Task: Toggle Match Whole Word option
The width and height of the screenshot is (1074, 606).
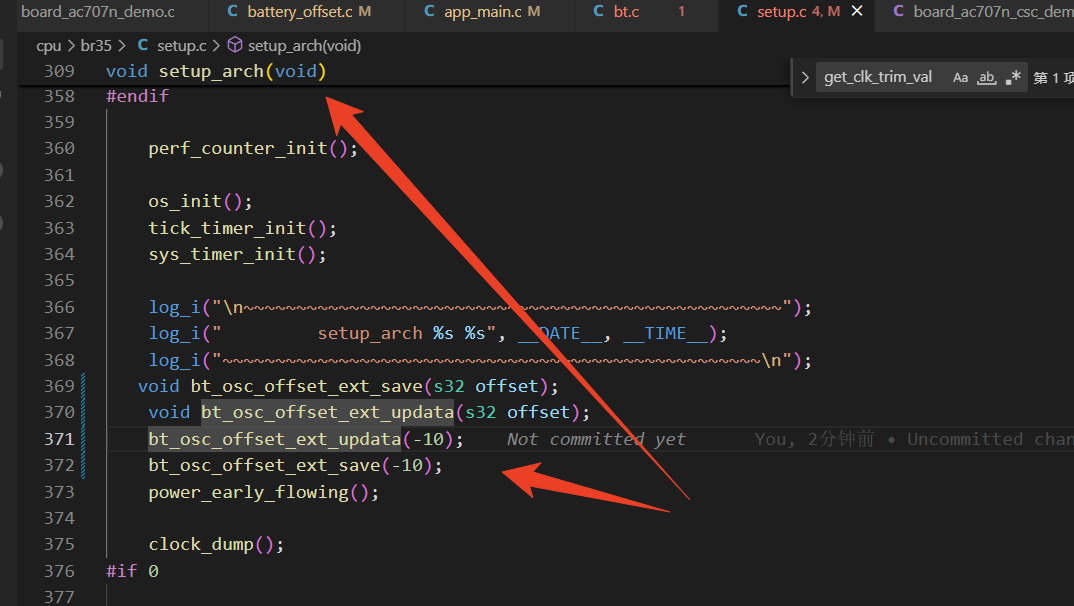Action: (x=986, y=77)
